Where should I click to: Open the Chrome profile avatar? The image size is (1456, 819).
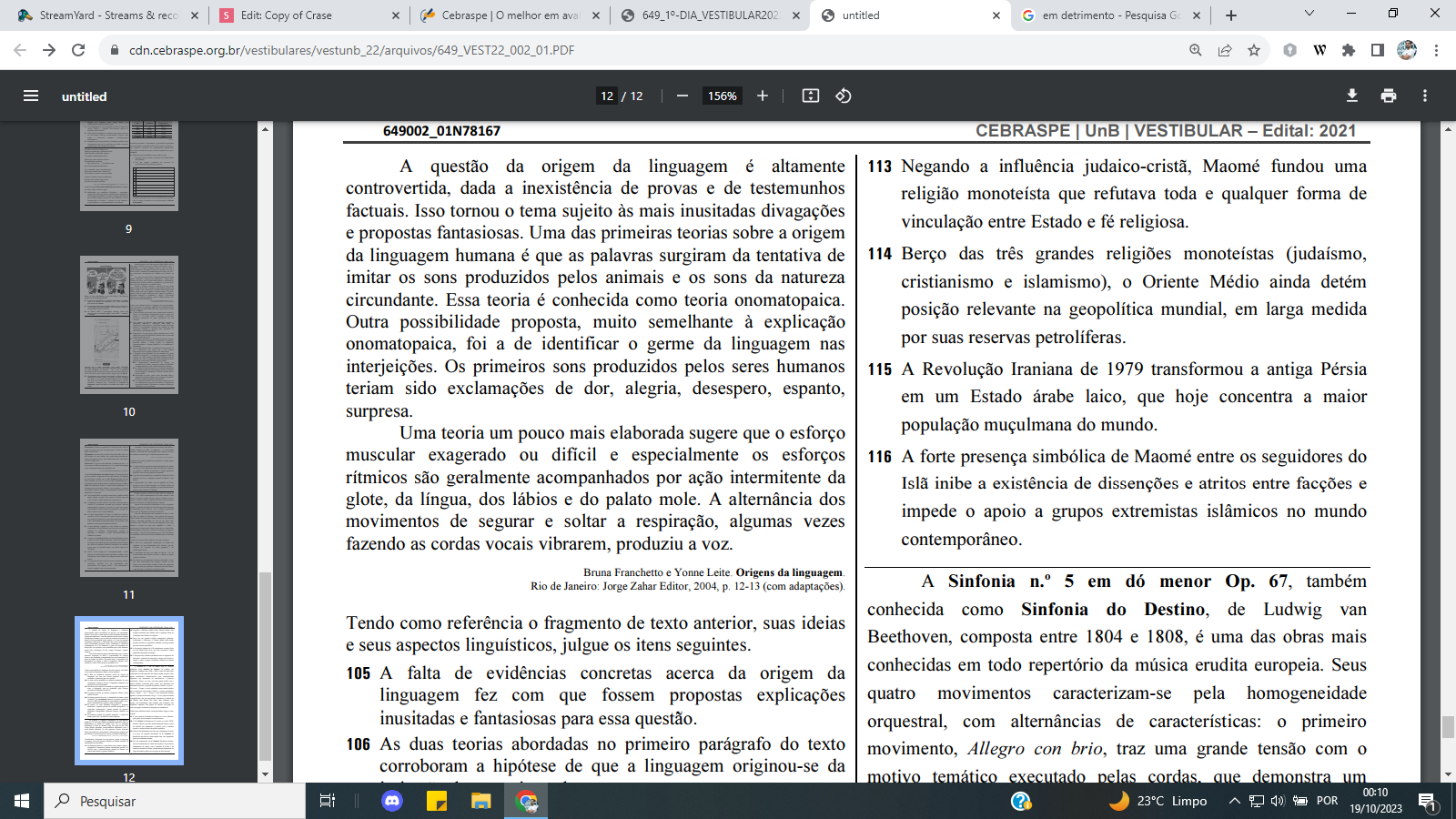(x=1407, y=50)
